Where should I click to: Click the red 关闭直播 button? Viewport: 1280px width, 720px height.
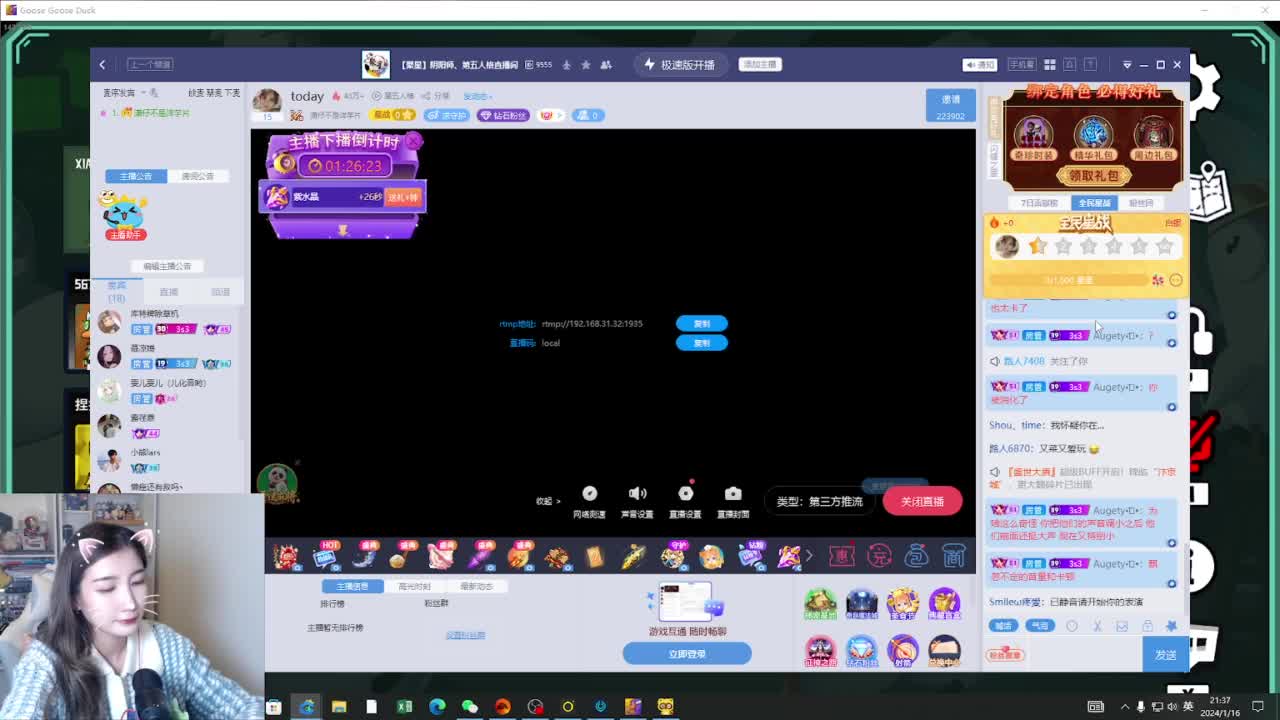tap(922, 501)
